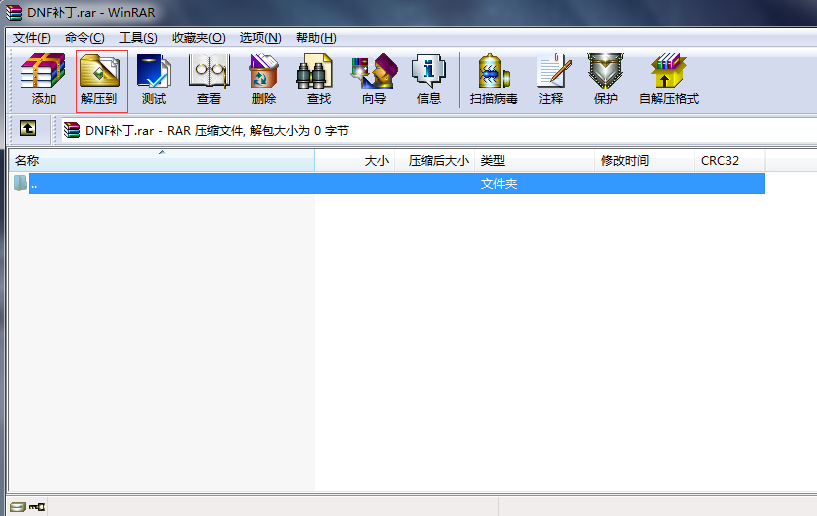
Task: Start 扫描病毒 (Virus Scan)
Action: 493,80
